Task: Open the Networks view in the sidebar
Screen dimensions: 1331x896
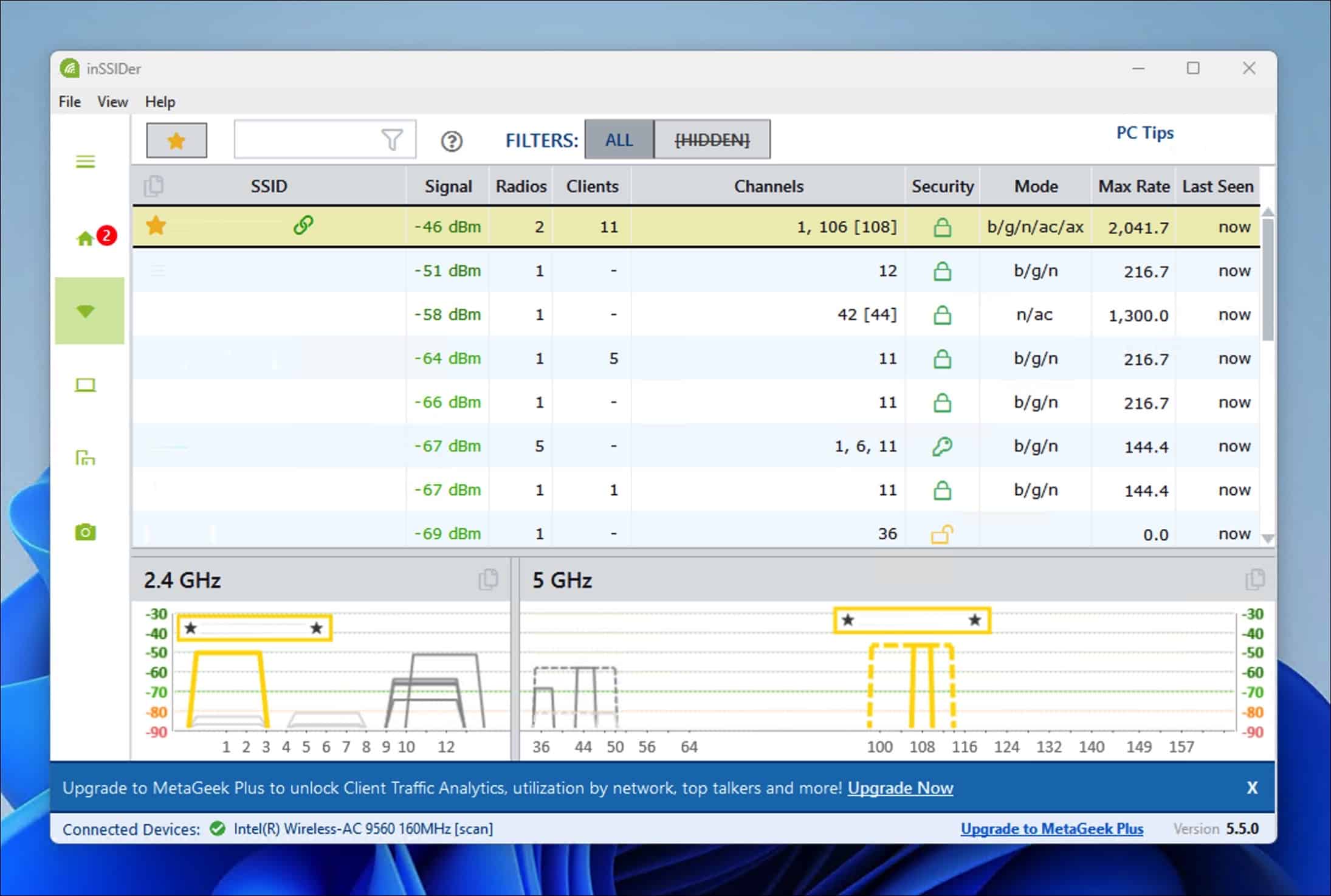Action: point(86,311)
